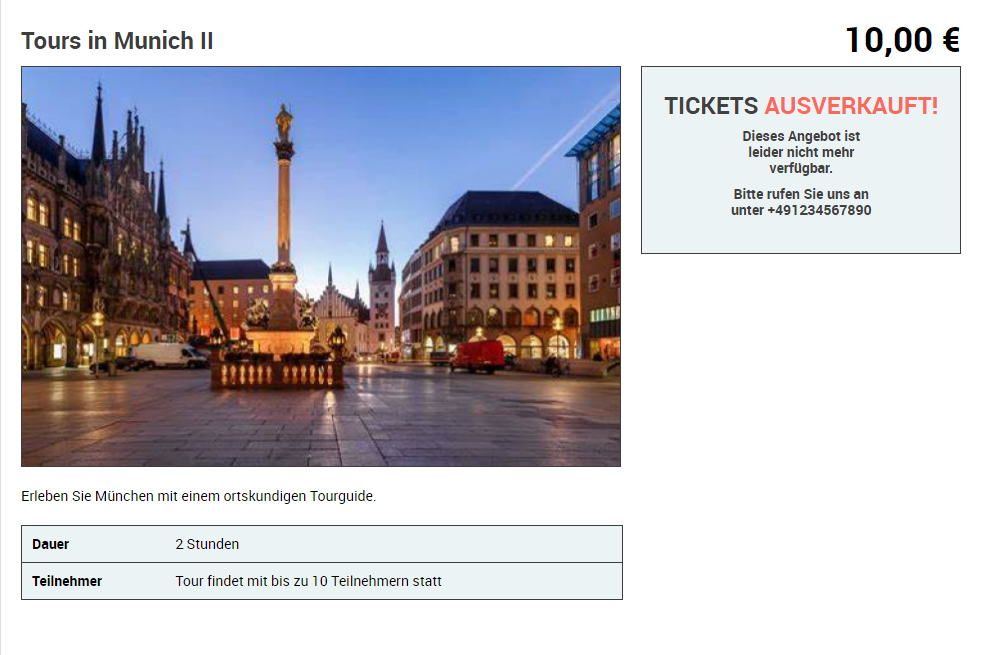Click the Tours in Munich II heading
Image resolution: width=981 pixels, height=655 pixels.
(x=118, y=41)
